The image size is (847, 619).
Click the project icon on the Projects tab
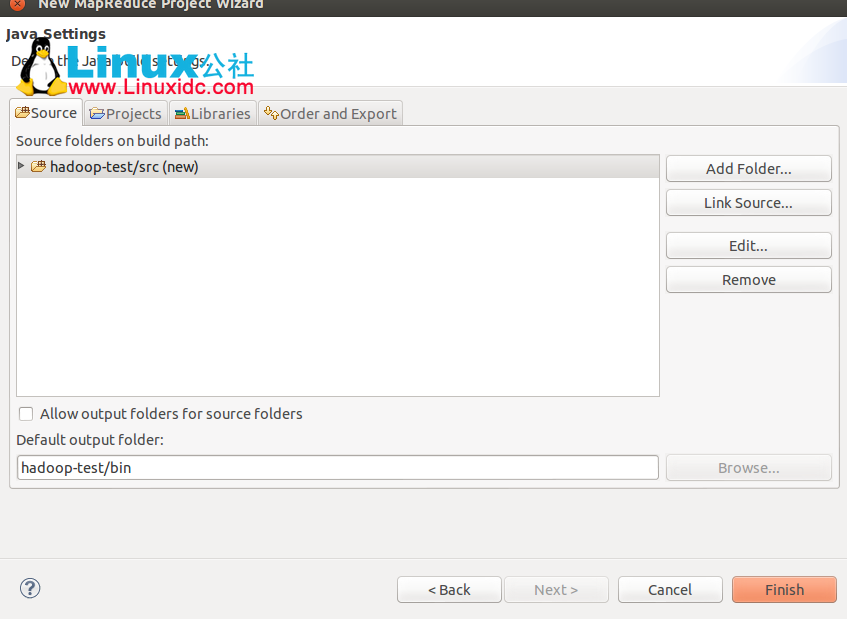click(97, 113)
